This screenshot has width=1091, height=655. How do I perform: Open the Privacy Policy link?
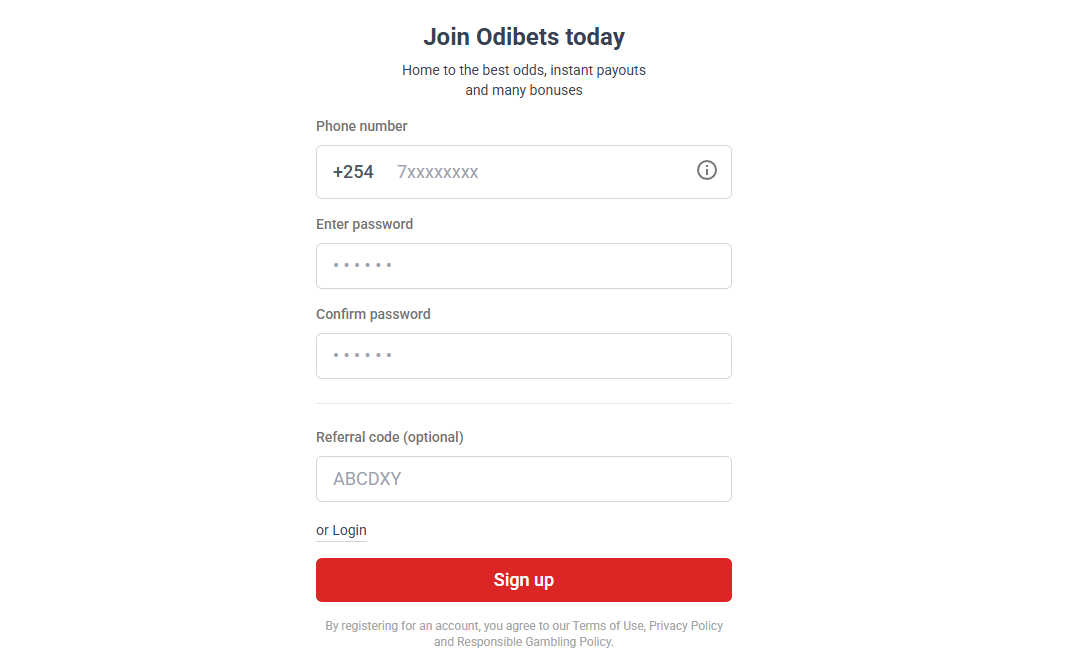pyautogui.click(x=686, y=625)
